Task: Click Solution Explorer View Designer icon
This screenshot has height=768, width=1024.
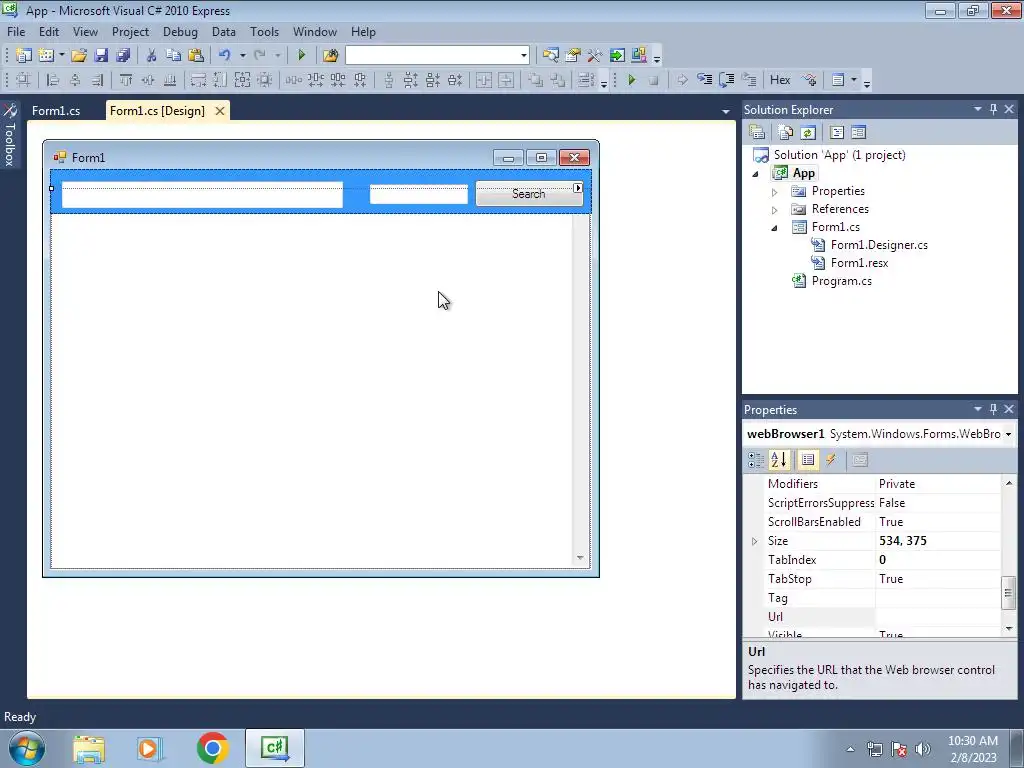Action: (x=858, y=133)
